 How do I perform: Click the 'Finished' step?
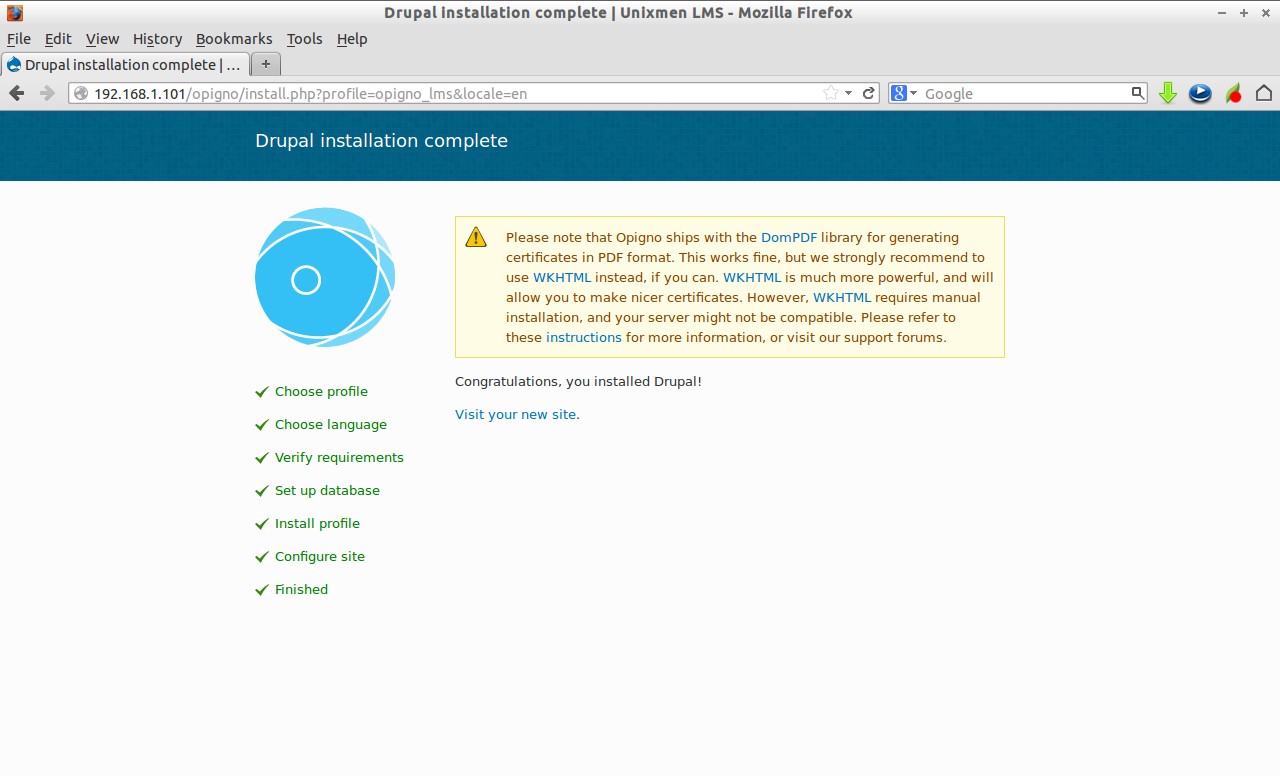(301, 589)
